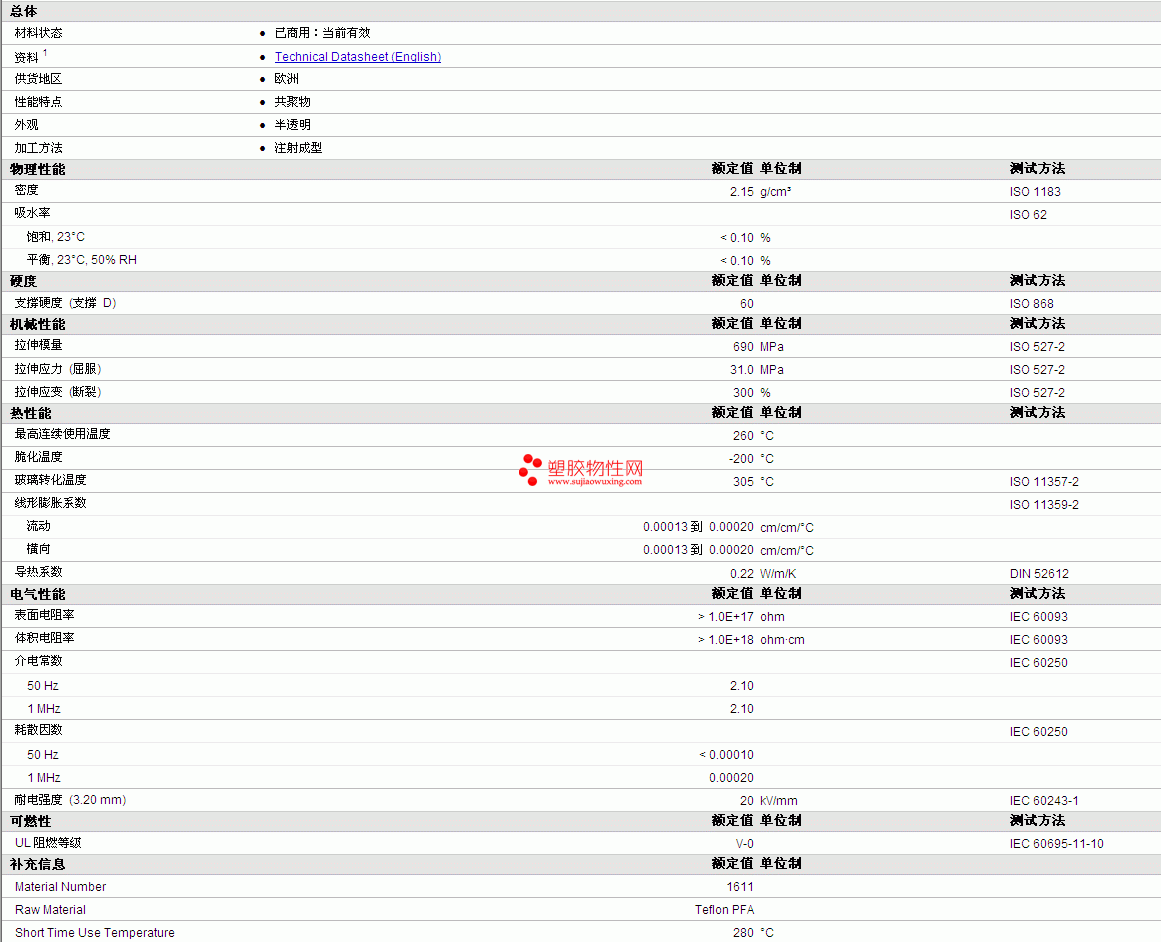This screenshot has height=942, width=1161.
Task: Click the 物理性能 section header
Action: [x=38, y=170]
